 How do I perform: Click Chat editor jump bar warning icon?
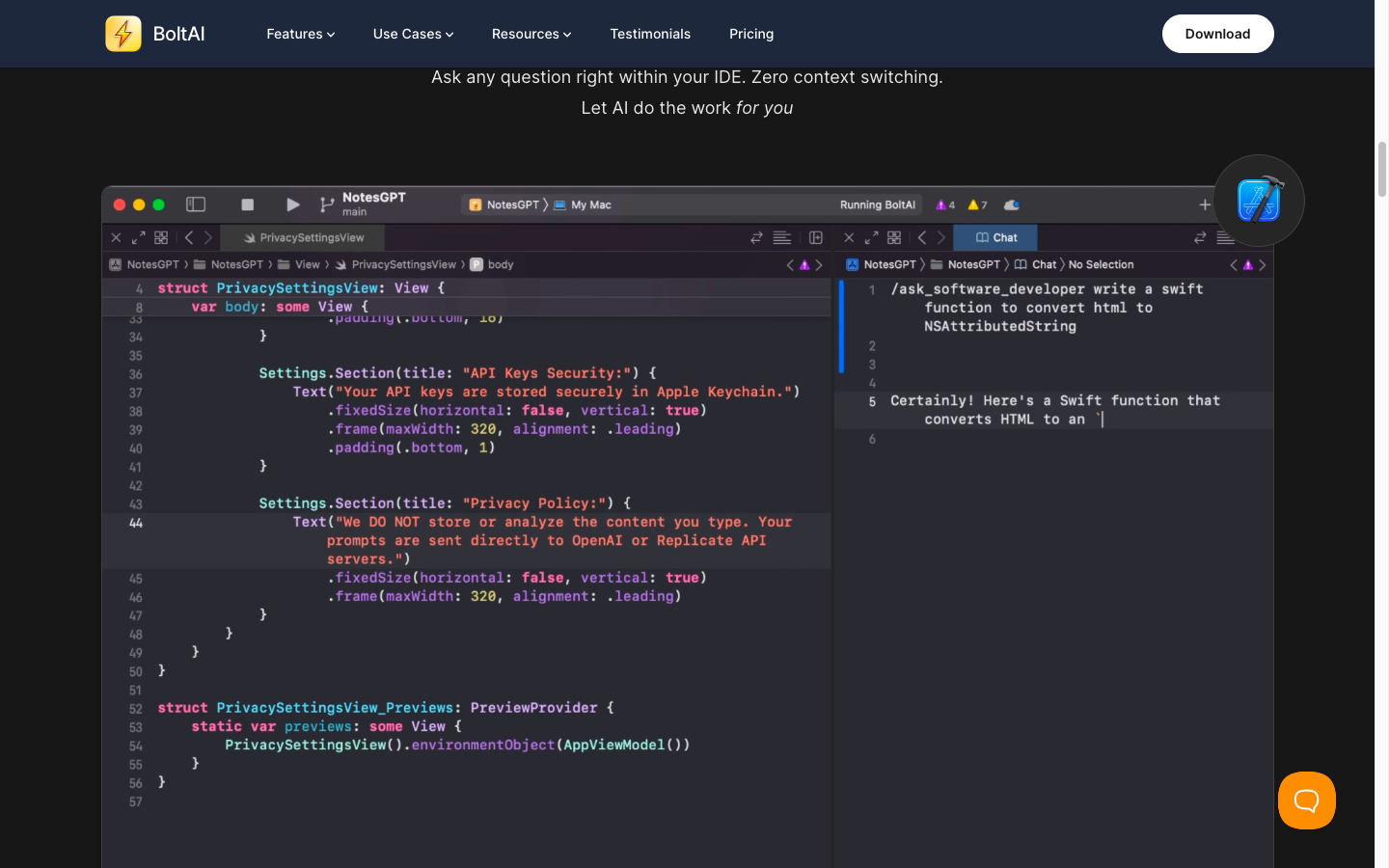1248,264
